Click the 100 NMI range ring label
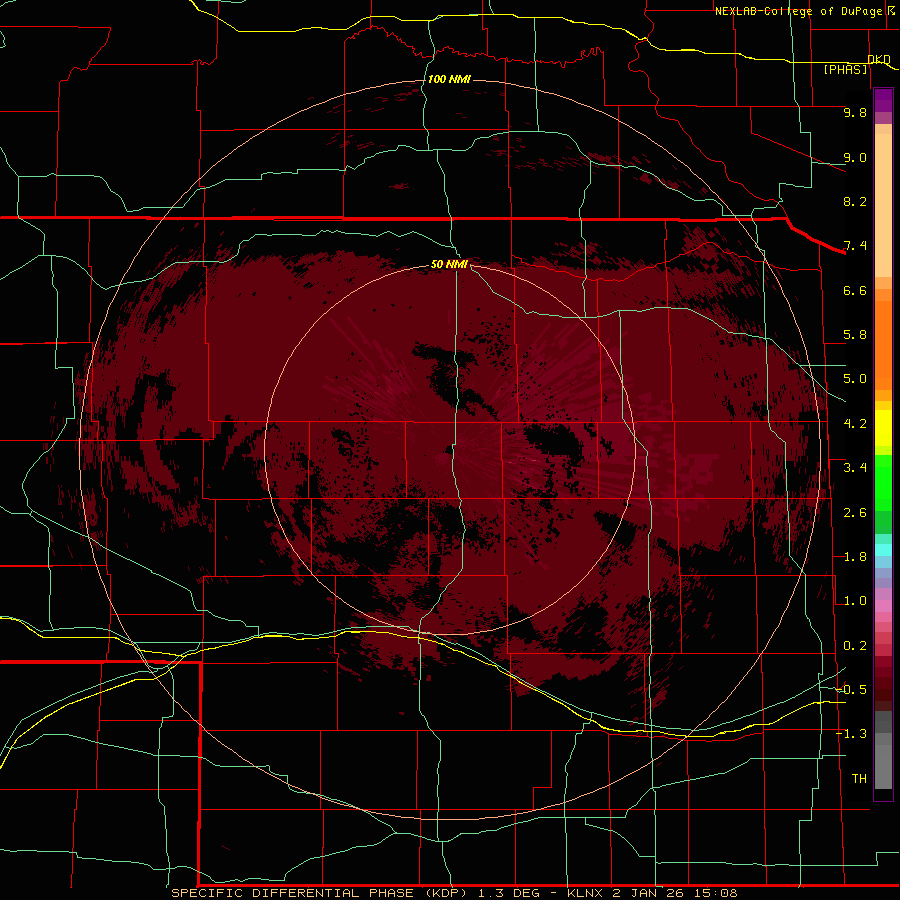The image size is (900, 900). (449, 79)
